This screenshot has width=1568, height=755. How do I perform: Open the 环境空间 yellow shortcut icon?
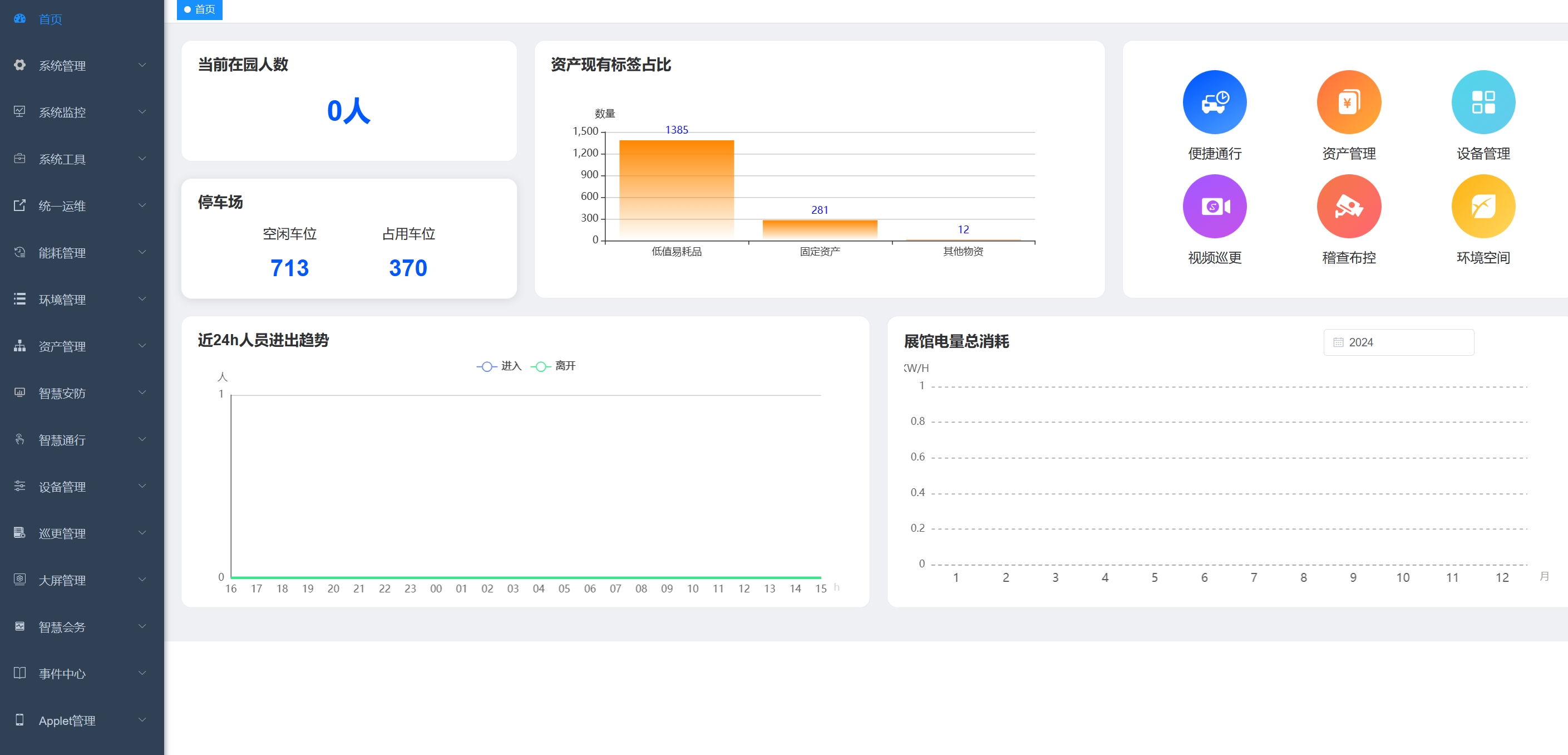point(1483,206)
